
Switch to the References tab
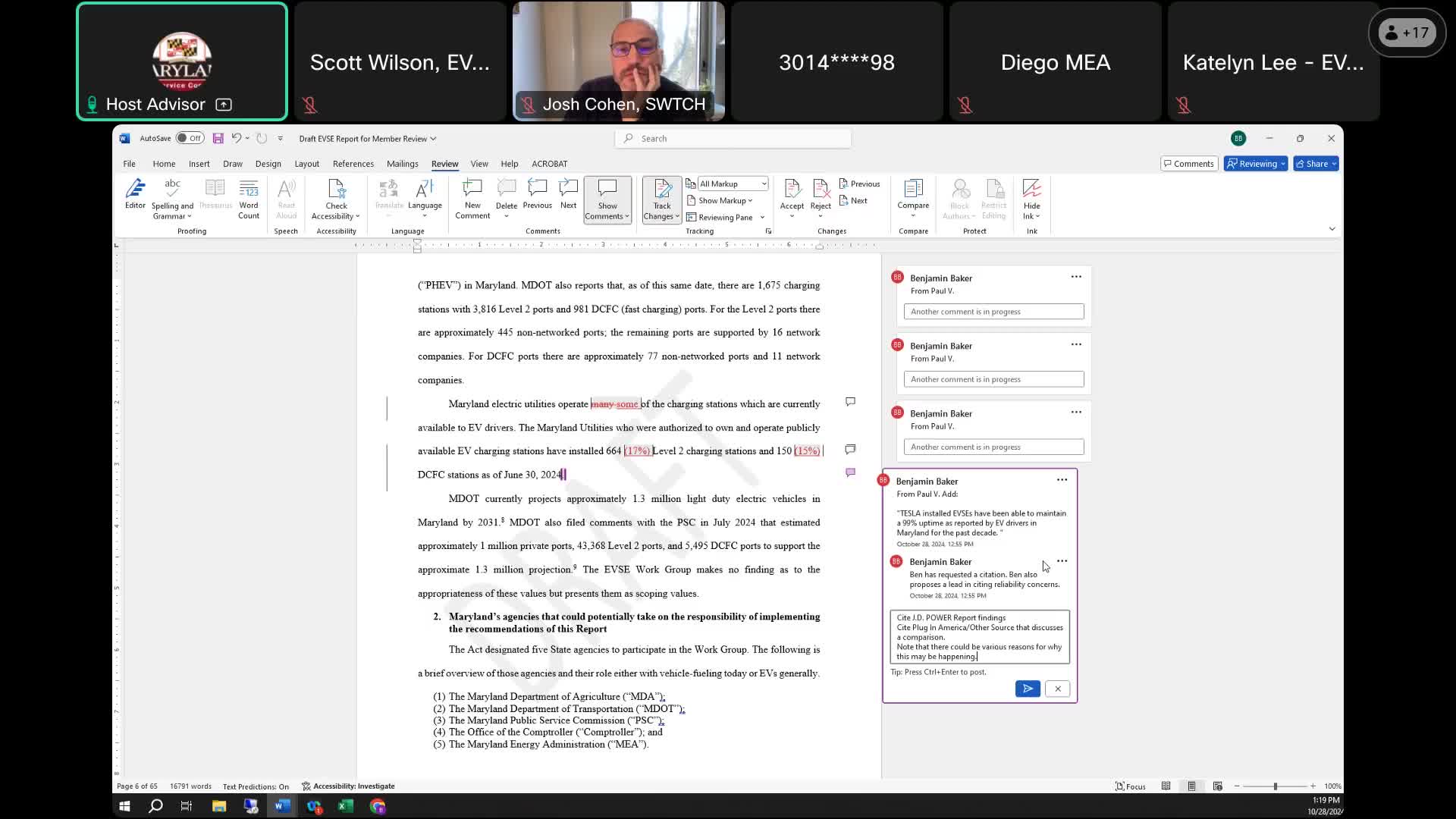[353, 164]
